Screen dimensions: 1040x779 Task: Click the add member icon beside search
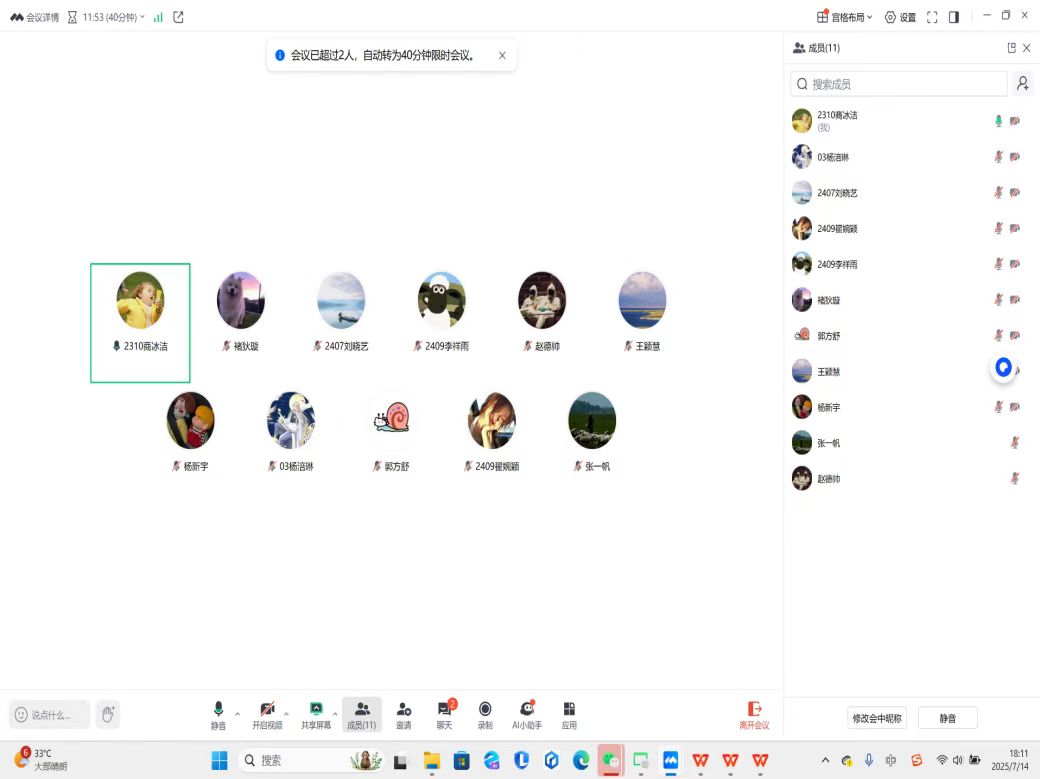point(1022,84)
